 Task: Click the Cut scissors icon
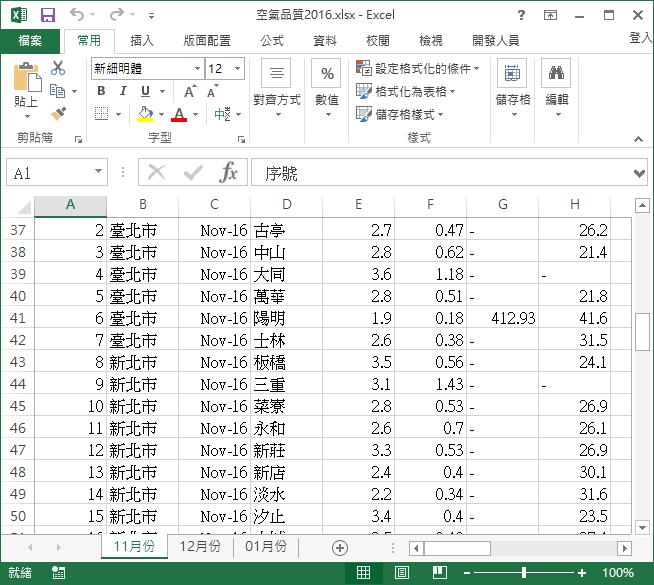58,68
